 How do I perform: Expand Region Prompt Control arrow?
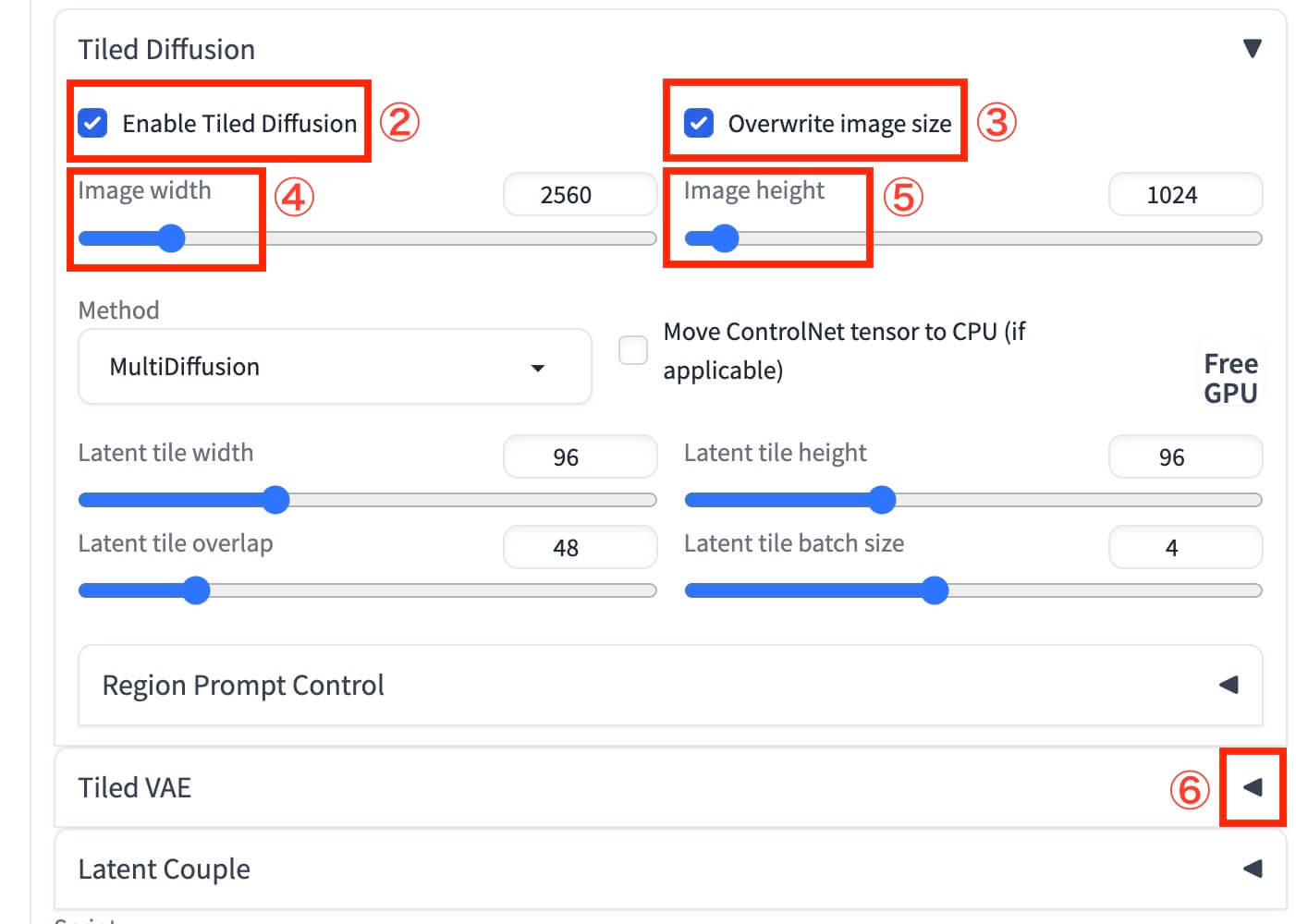[x=1229, y=685]
